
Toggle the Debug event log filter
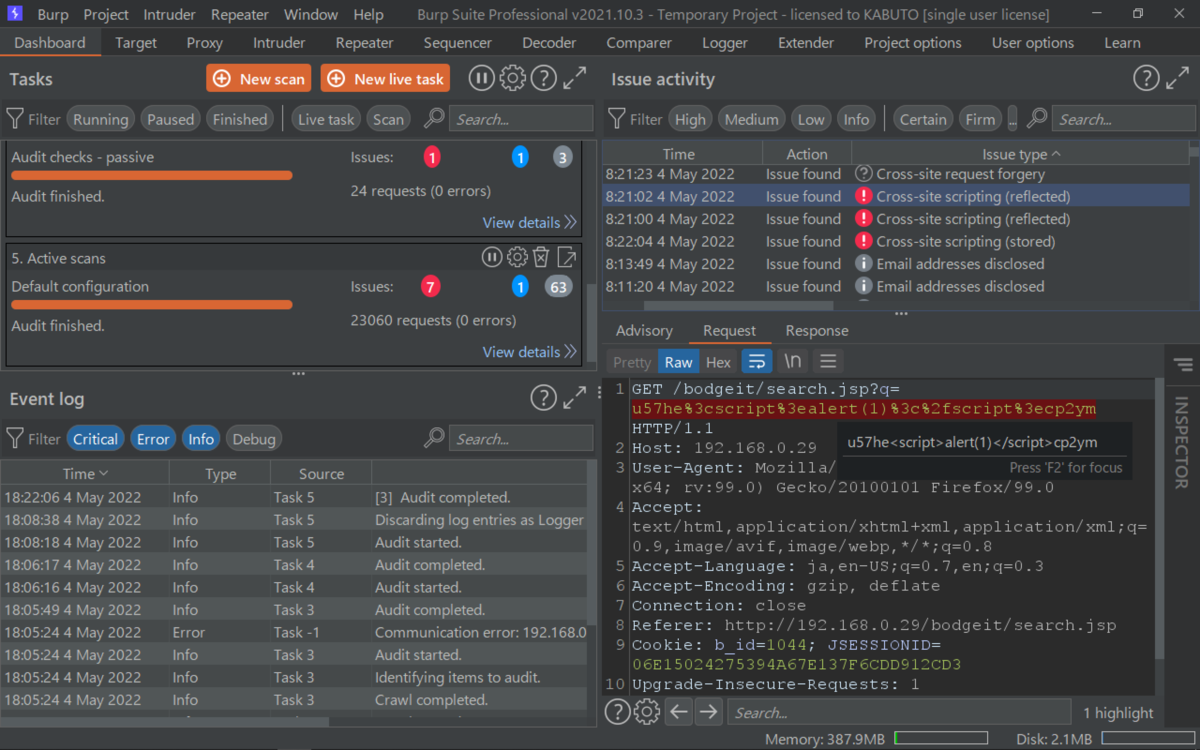[x=254, y=439]
